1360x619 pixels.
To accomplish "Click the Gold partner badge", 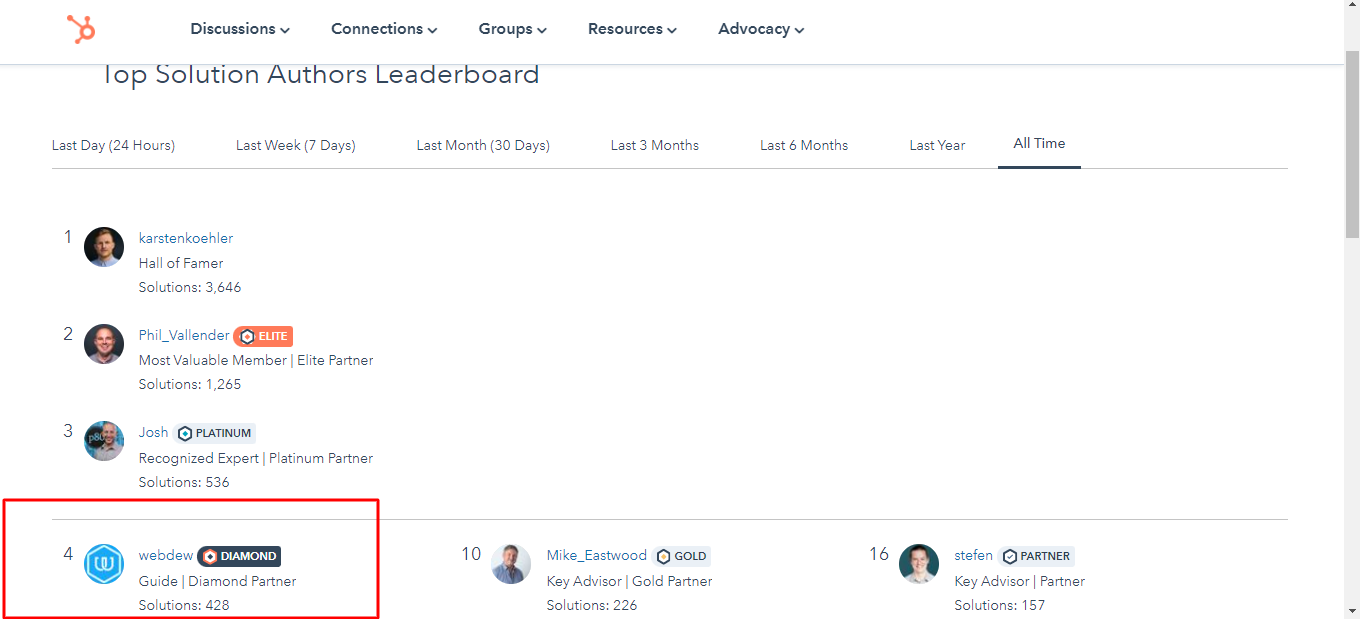I will 681,556.
